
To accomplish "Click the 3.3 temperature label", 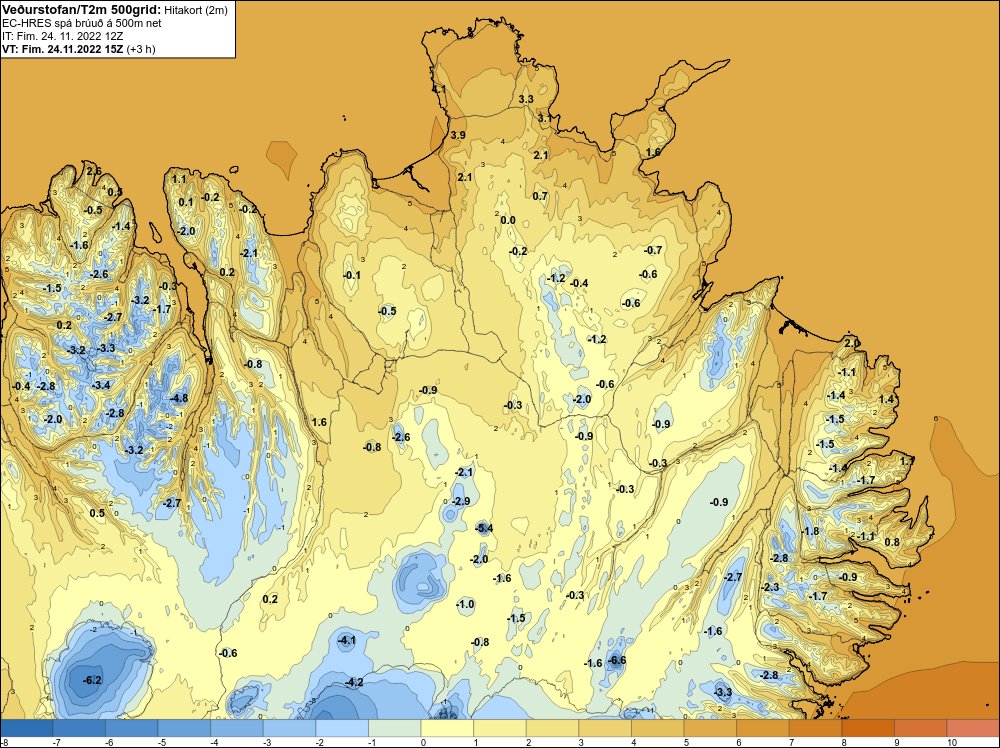I will (526, 99).
